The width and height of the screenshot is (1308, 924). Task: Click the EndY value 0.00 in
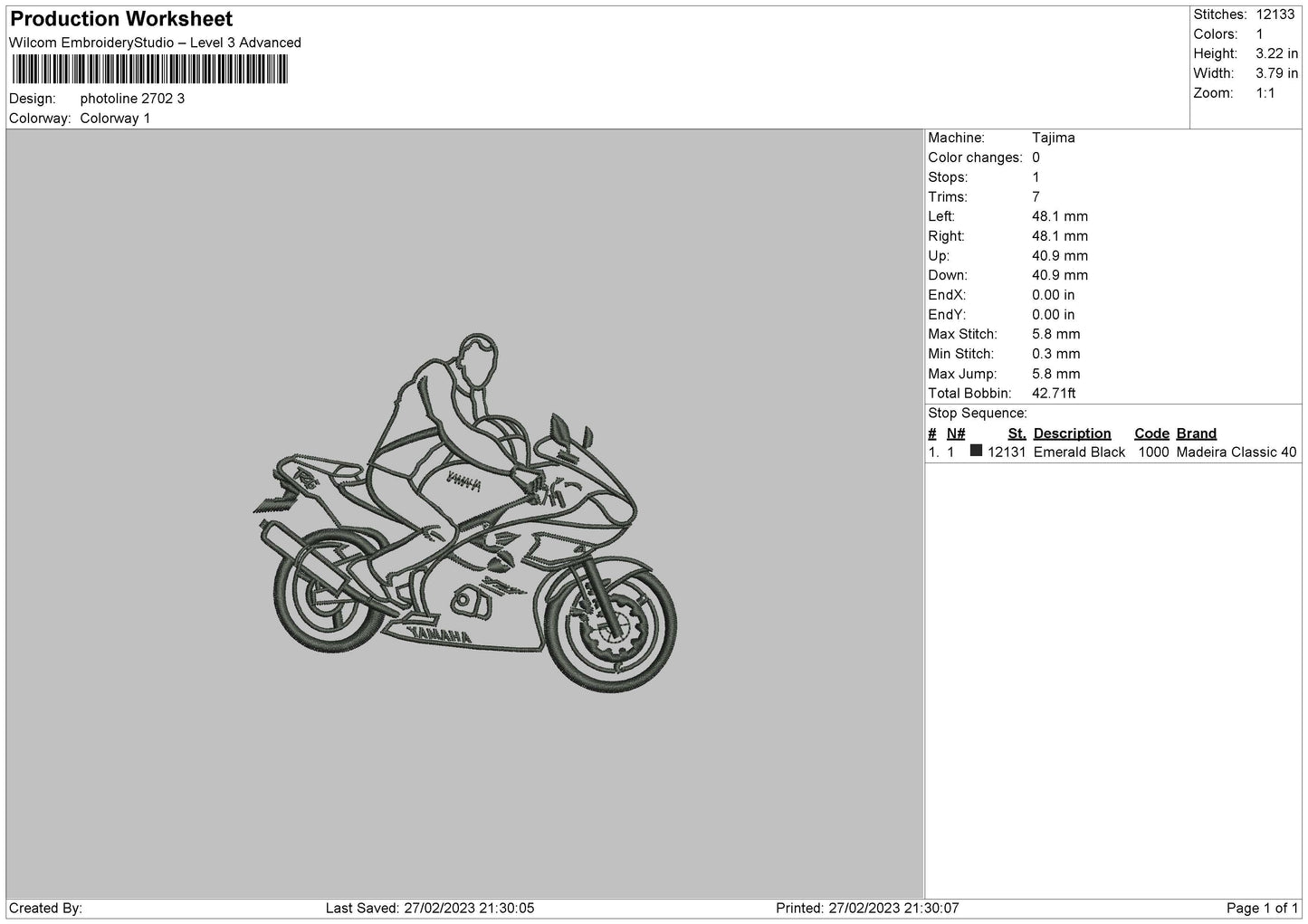point(1054,315)
